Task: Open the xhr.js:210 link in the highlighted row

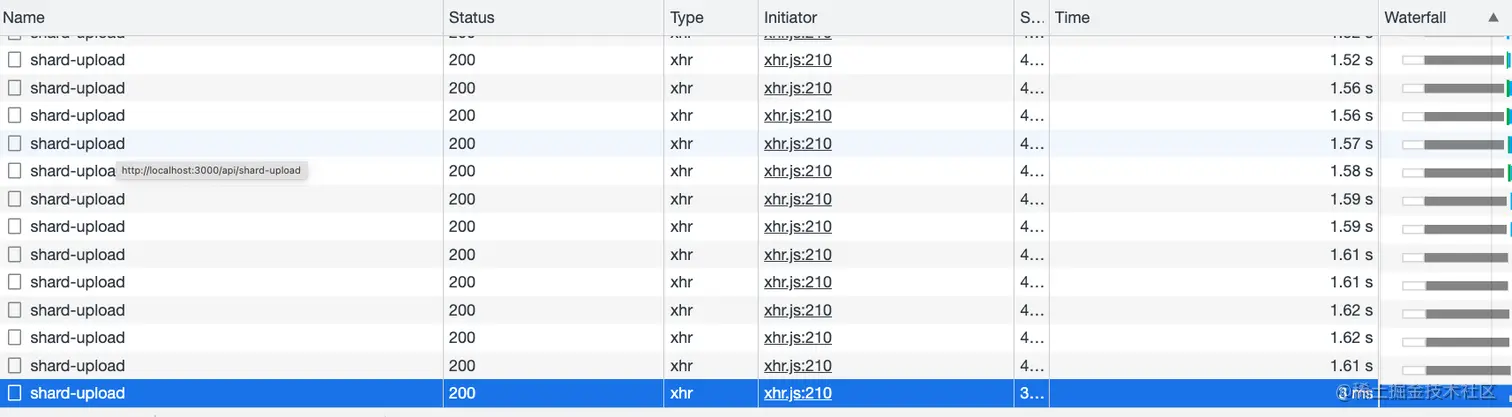Action: 797,393
